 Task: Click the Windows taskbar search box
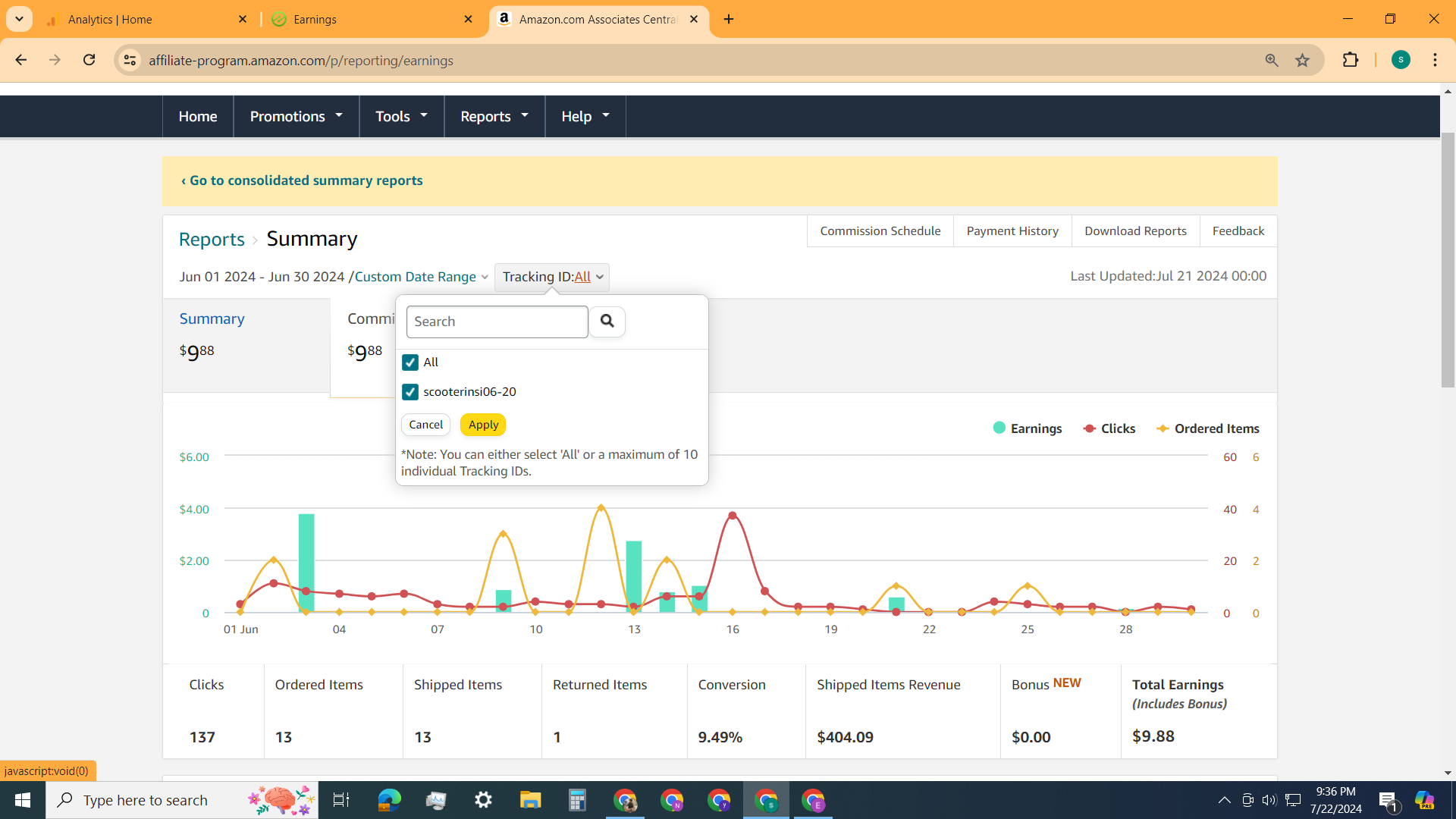pyautogui.click(x=182, y=800)
